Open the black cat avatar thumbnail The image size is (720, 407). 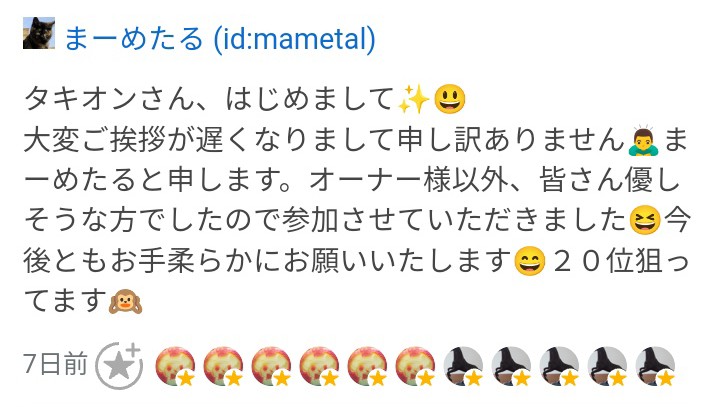coord(39,33)
